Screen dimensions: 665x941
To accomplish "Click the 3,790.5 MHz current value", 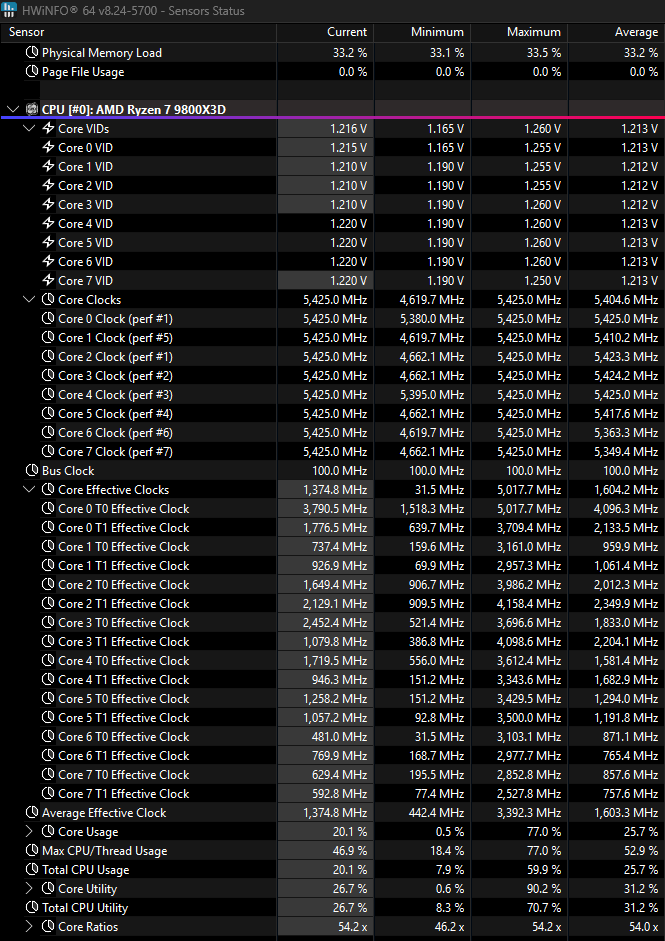I will tap(335, 509).
